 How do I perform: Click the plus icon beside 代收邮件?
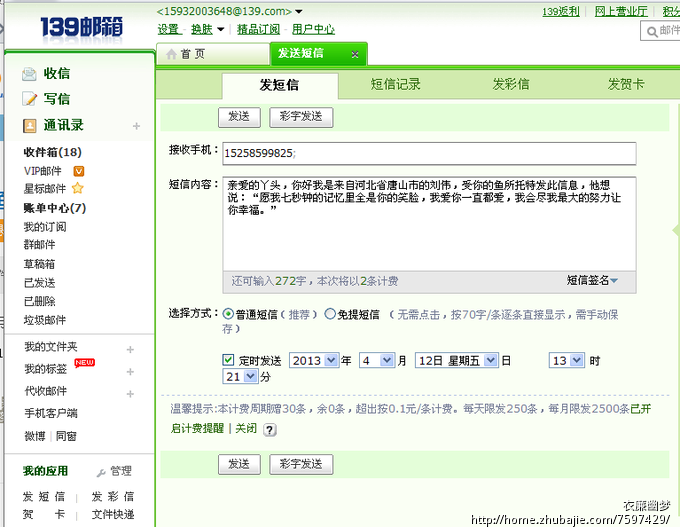[x=130, y=394]
